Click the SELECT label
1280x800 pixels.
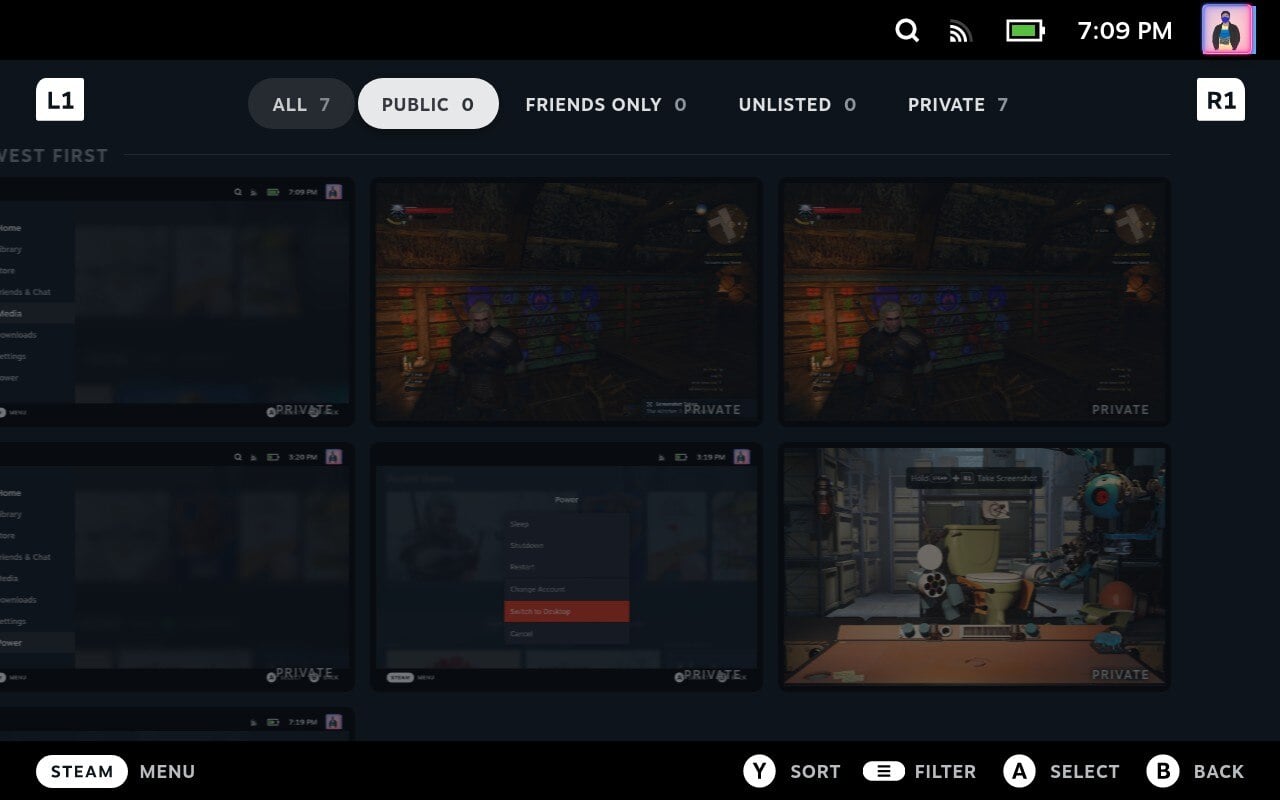1084,771
